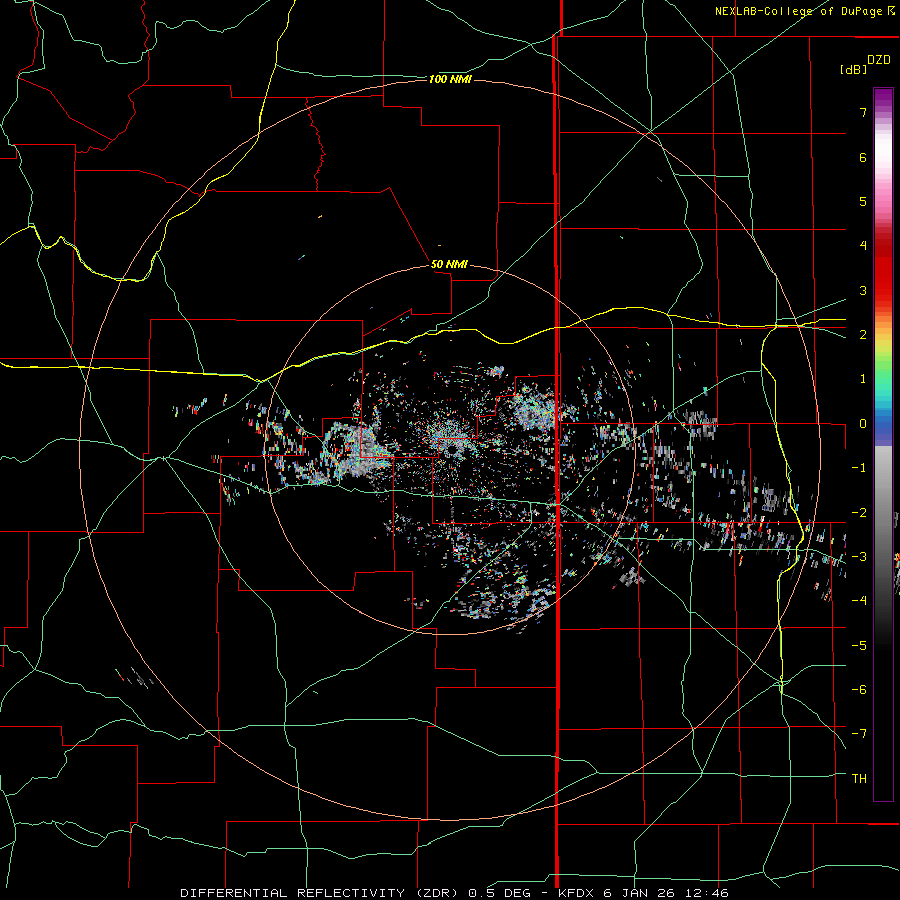Viewport: 900px width, 900px height.
Task: Click the 1 dB scale label
Action: point(863,379)
